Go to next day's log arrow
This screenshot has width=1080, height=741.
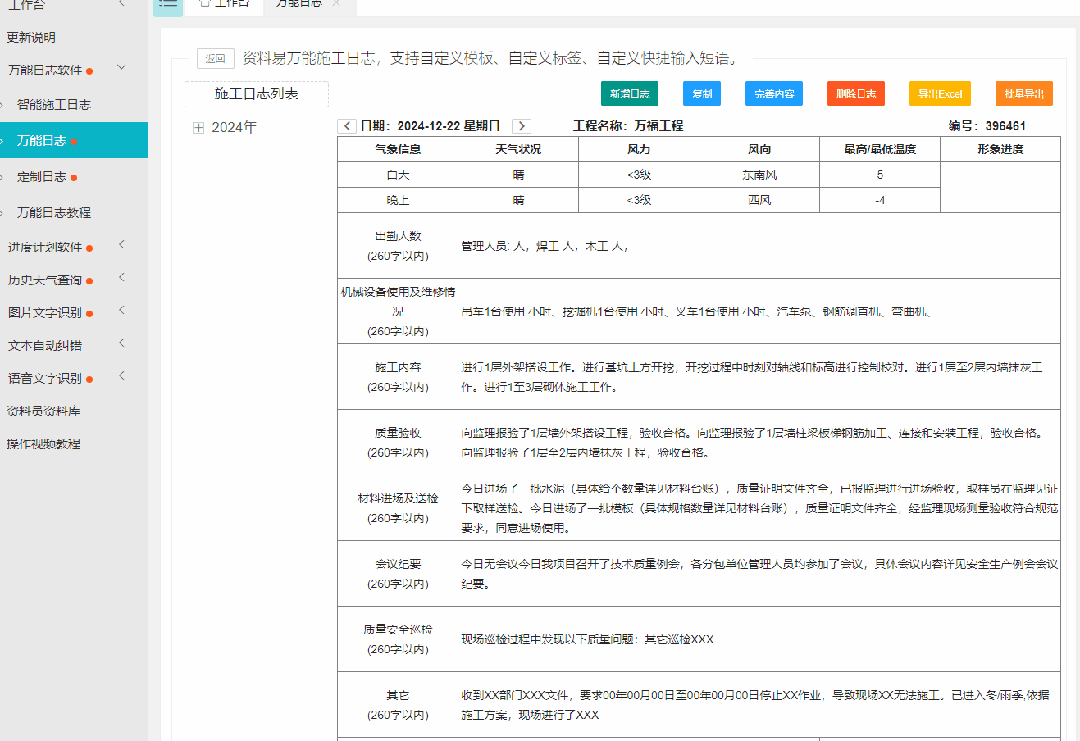[x=522, y=126]
